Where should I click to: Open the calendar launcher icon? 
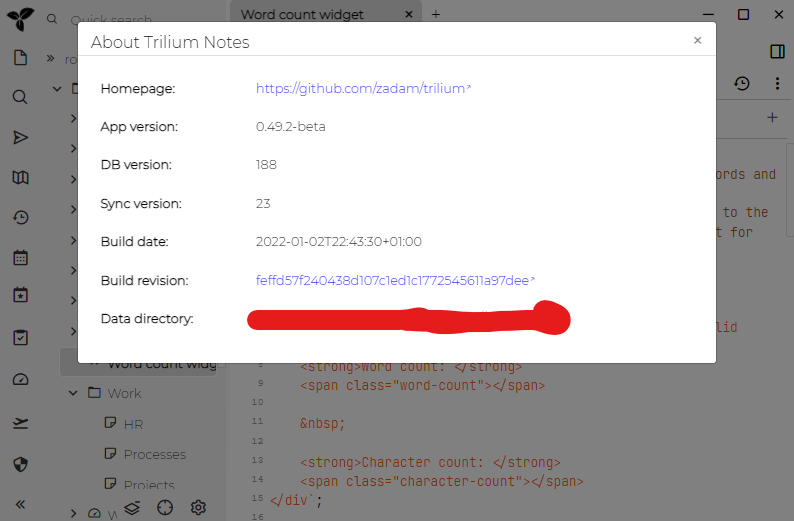pos(20,258)
